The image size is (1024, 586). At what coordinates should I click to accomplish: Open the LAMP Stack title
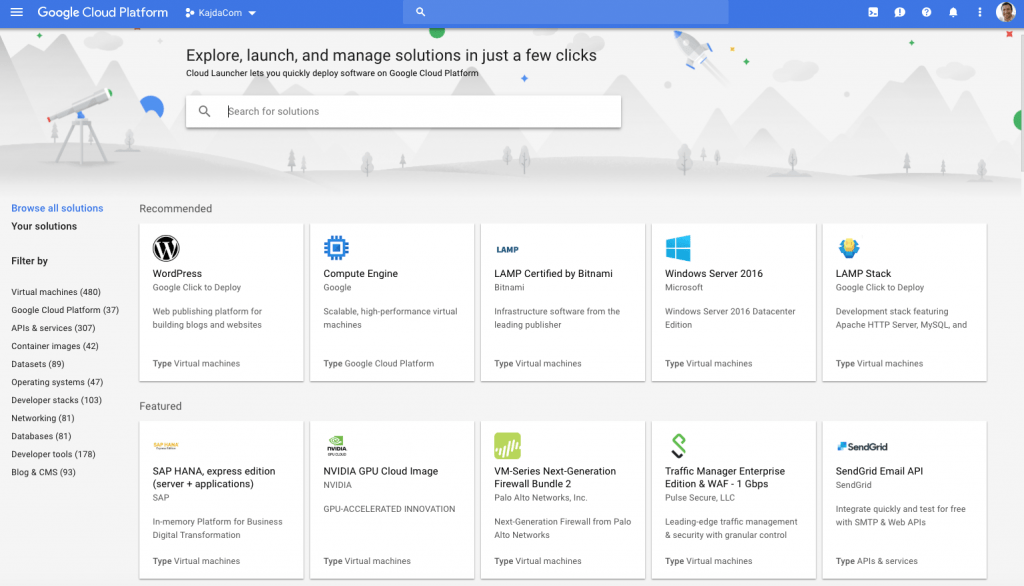(x=863, y=273)
